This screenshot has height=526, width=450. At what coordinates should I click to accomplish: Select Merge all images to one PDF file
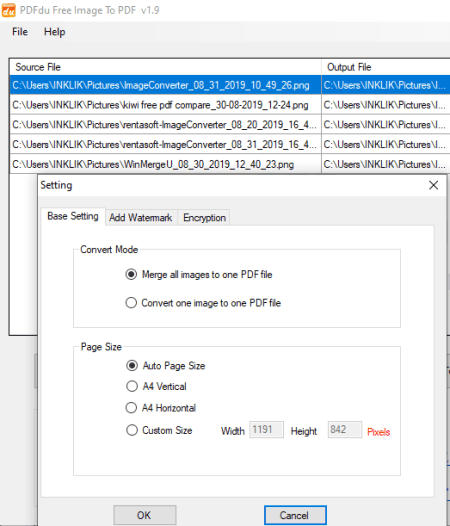tap(199, 274)
